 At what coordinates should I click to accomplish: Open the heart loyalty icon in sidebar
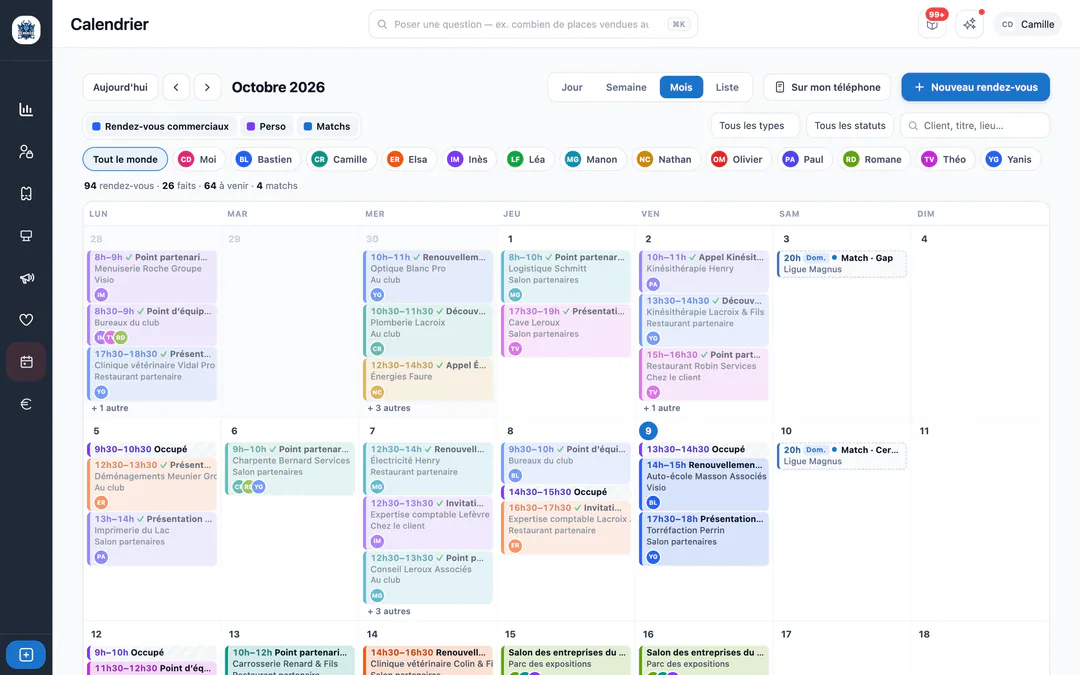click(26, 320)
